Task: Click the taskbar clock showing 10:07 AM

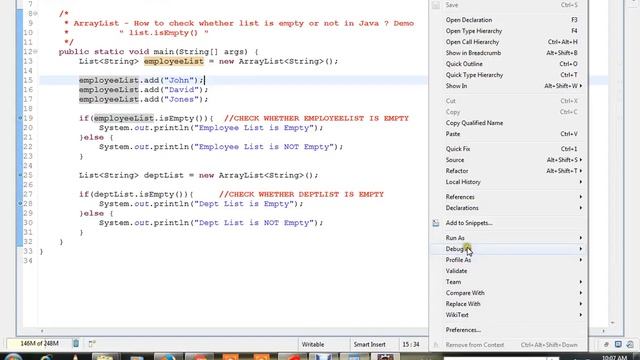Action: point(614,358)
